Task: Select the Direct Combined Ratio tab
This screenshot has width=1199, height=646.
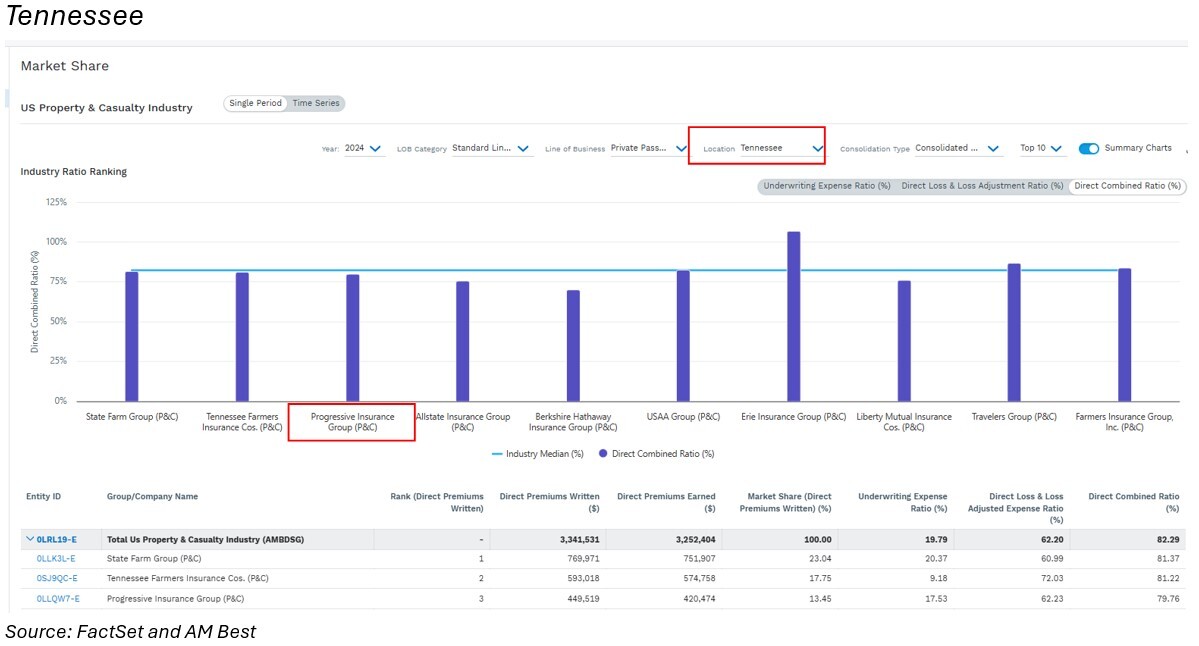Action: [x=1127, y=186]
